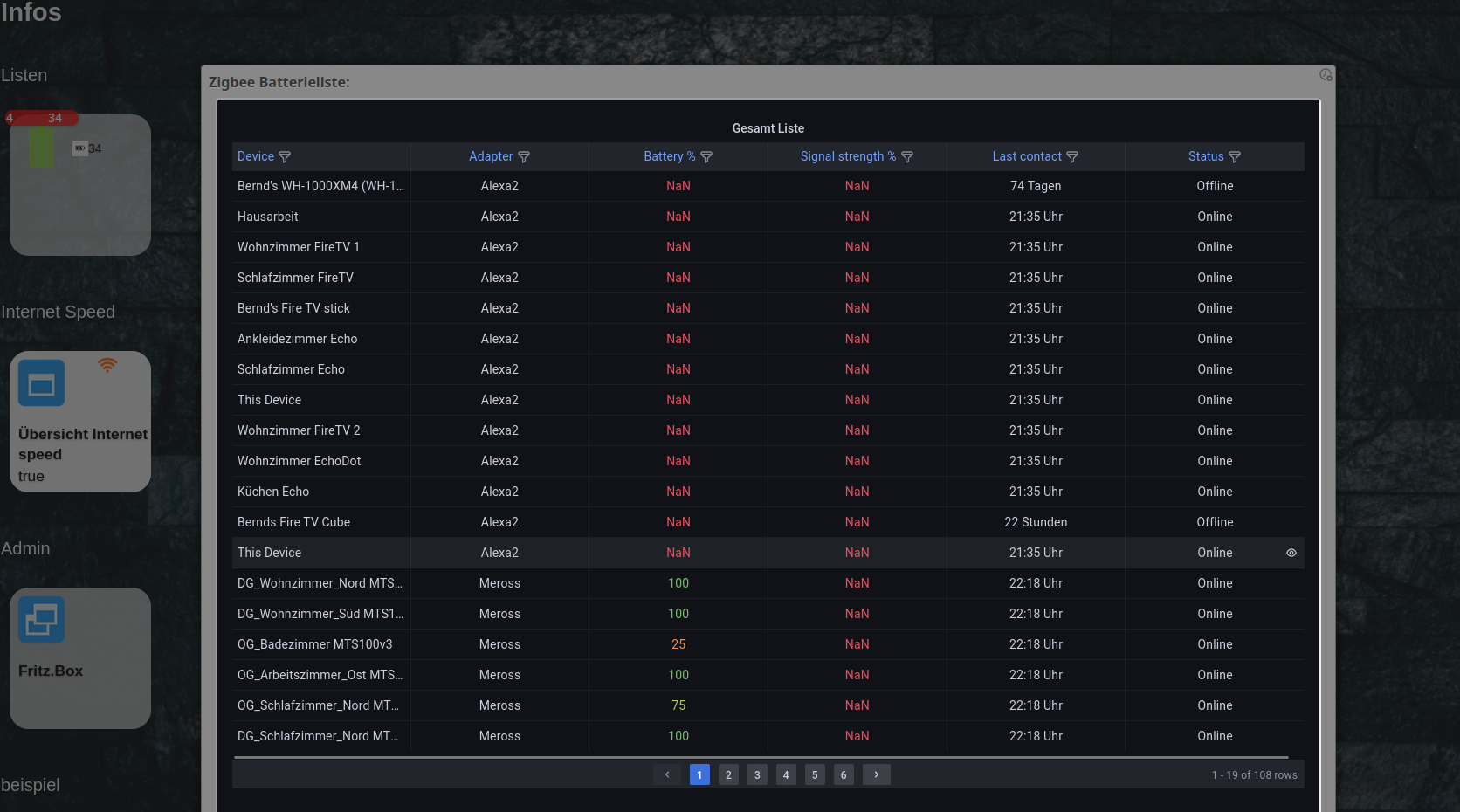Open filter for Signal strength % column
Viewport: 1460px width, 812px height.
[907, 157]
